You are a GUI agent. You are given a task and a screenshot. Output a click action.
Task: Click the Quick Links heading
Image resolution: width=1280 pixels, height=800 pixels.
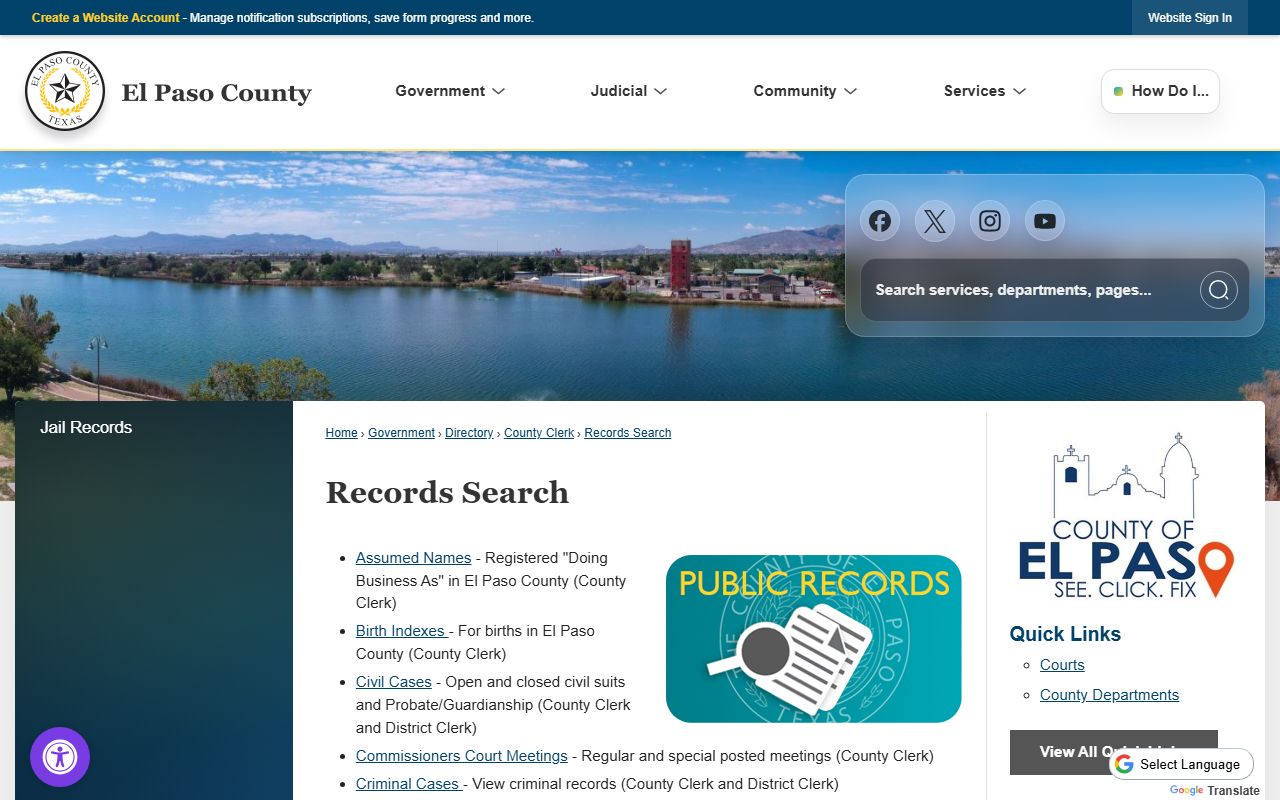[1065, 634]
